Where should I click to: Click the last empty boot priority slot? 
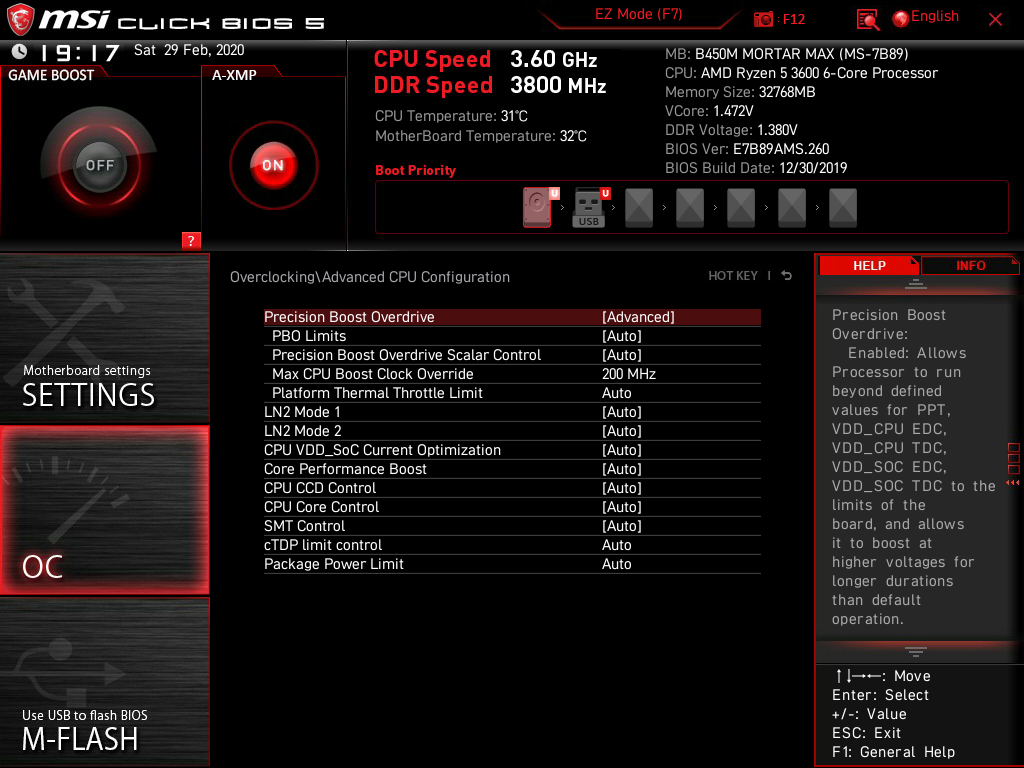(x=843, y=208)
